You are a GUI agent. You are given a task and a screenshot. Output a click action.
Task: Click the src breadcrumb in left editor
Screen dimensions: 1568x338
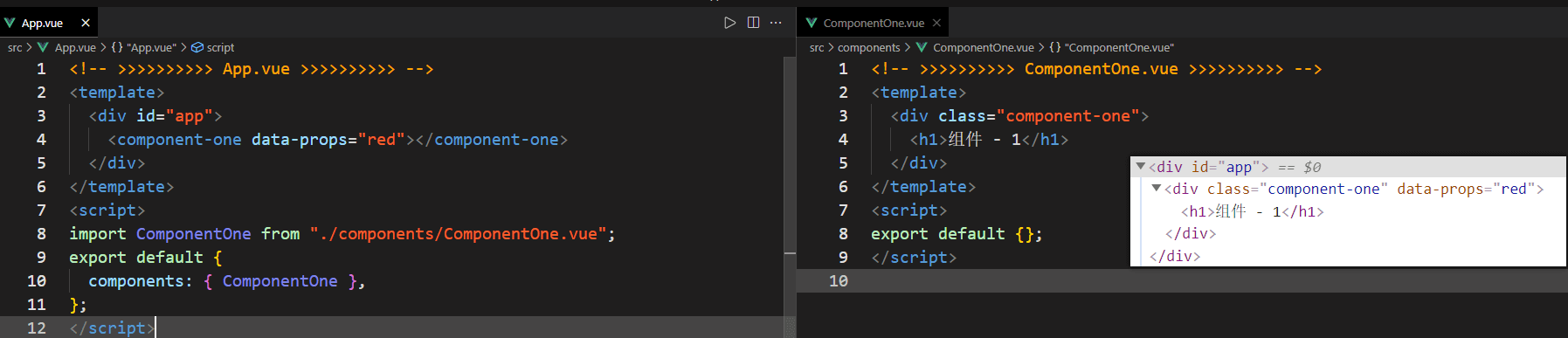coord(15,47)
